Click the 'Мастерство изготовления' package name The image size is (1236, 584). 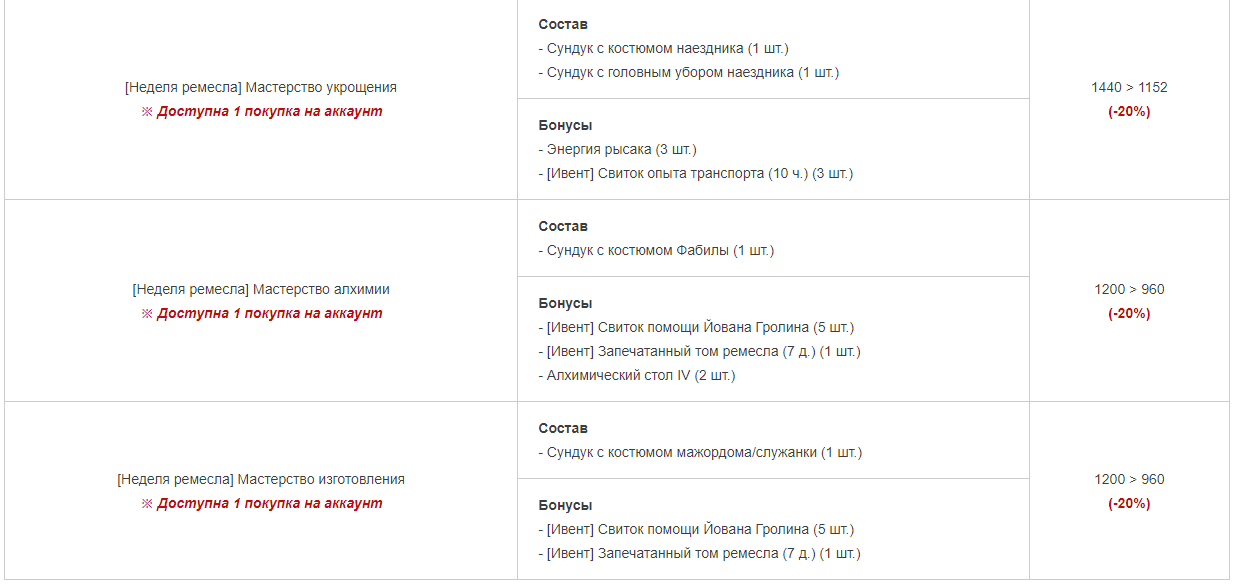pos(261,480)
